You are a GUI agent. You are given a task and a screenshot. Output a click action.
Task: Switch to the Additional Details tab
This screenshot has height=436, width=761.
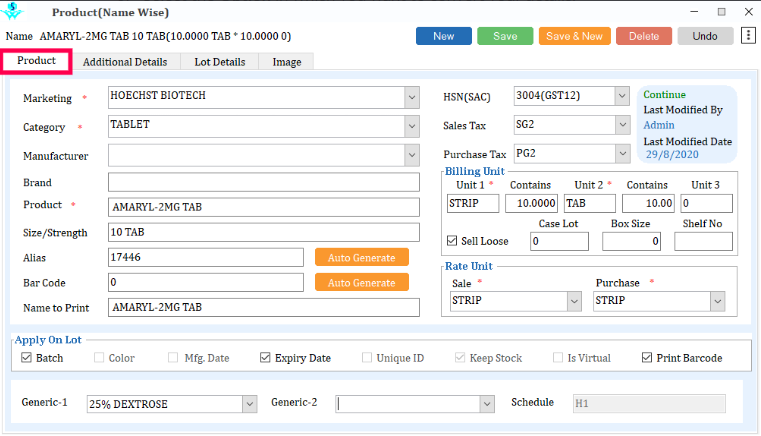click(x=125, y=62)
